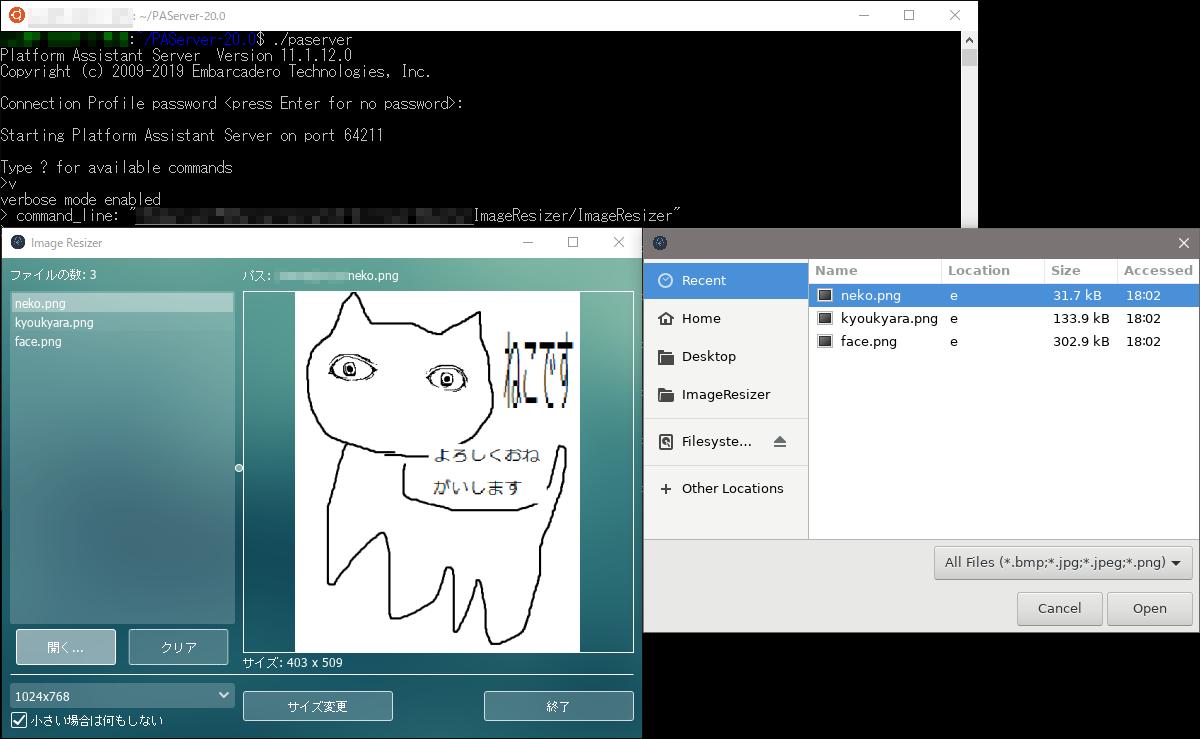The image size is (1200, 739).
Task: Minimize the PAServer terminal window
Action: click(863, 15)
